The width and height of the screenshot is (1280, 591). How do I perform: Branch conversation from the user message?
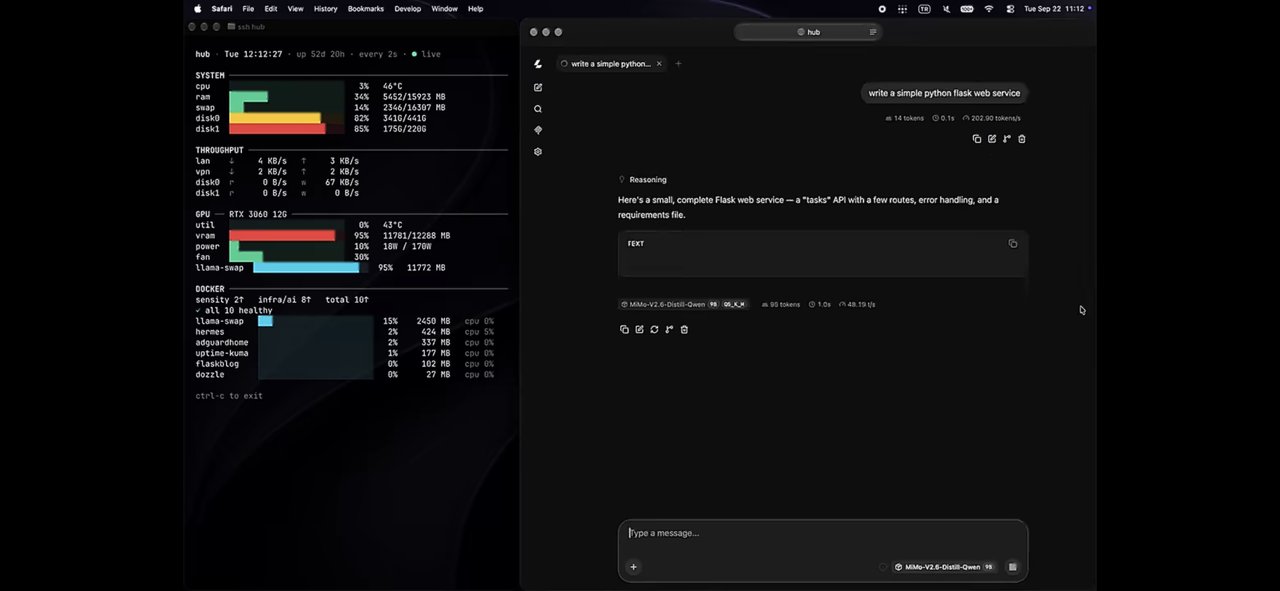coord(1007,139)
